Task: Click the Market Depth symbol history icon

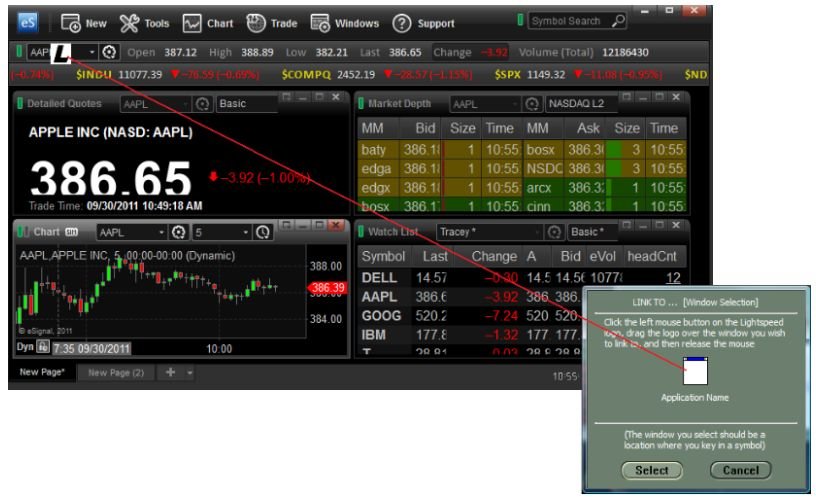Action: 533,104
